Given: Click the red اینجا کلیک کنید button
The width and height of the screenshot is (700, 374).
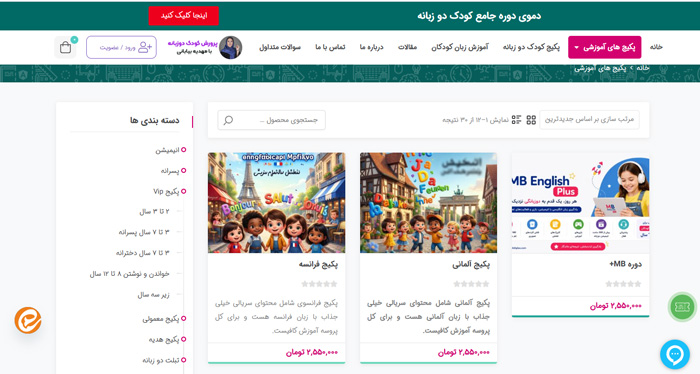Looking at the screenshot, I should 183,16.
